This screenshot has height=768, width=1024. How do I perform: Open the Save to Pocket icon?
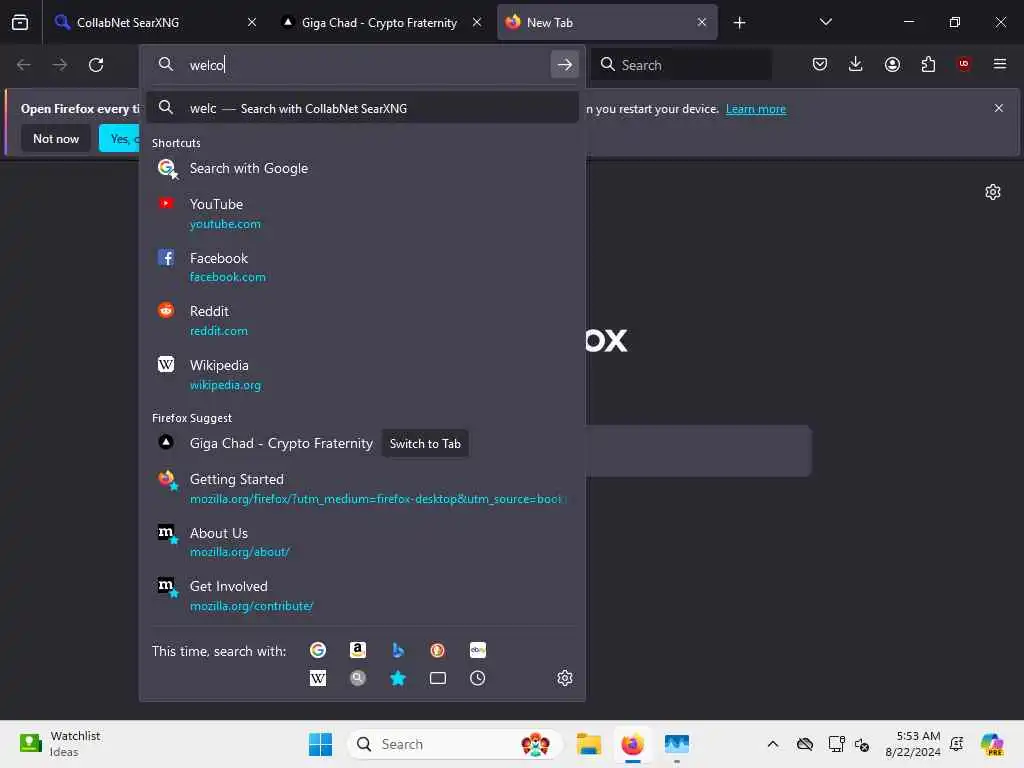(820, 64)
